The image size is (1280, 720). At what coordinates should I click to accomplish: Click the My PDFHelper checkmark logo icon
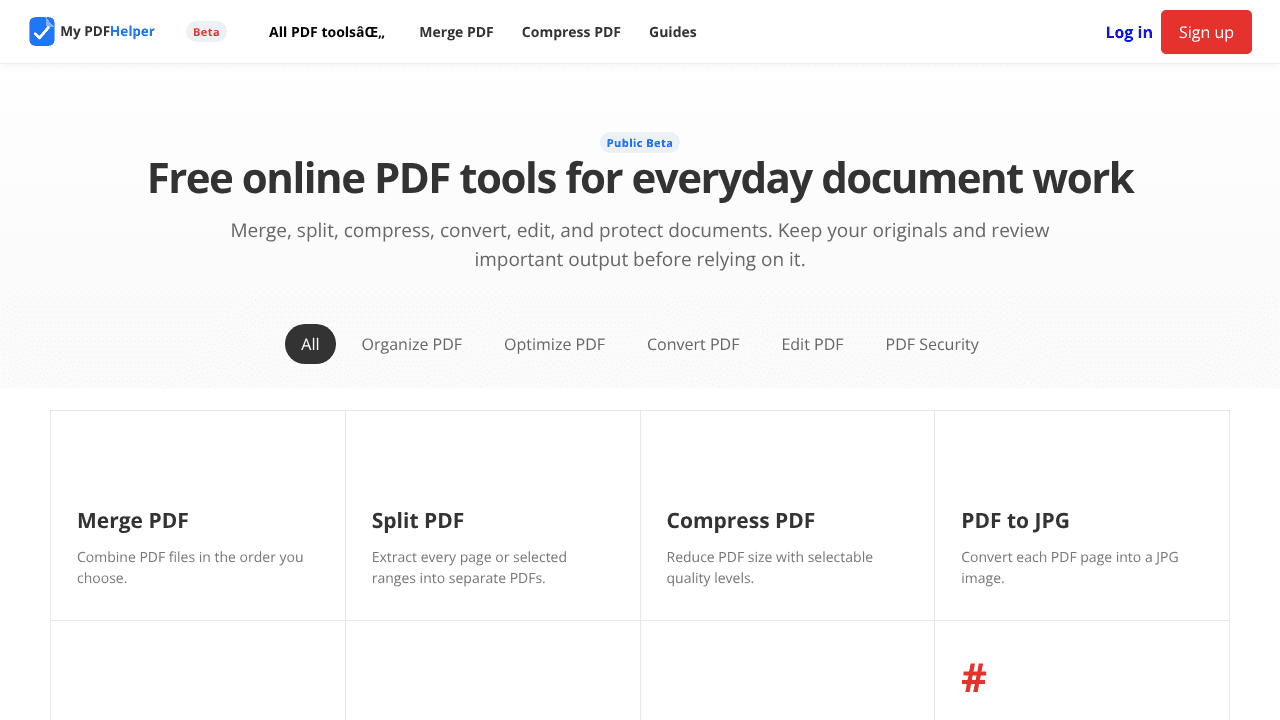click(42, 32)
